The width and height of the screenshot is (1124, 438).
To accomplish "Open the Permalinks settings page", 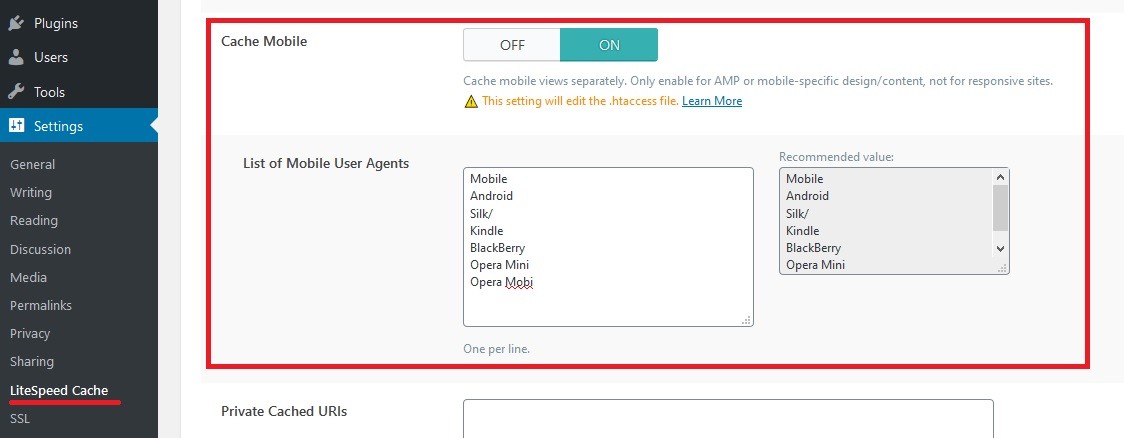I will (x=42, y=305).
